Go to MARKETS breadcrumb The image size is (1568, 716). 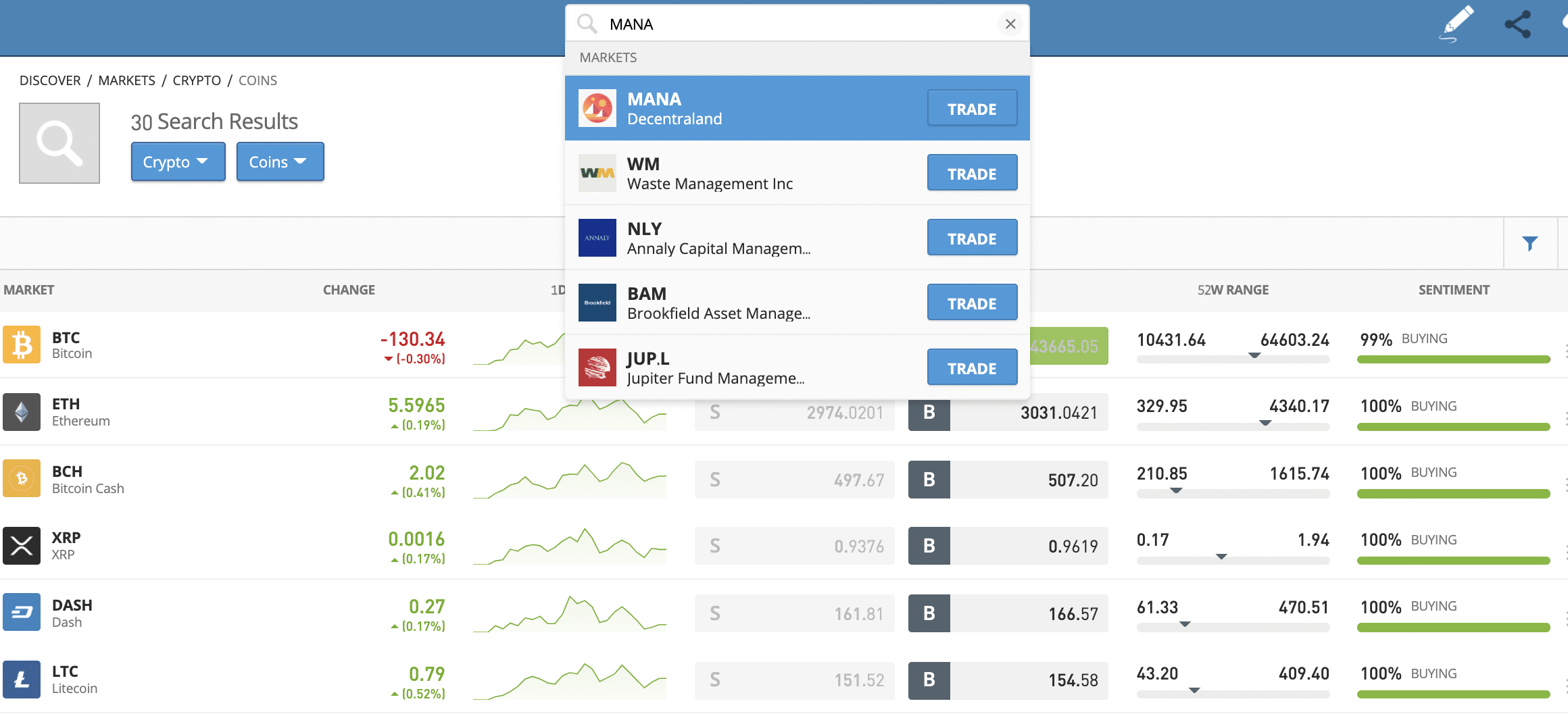point(126,80)
